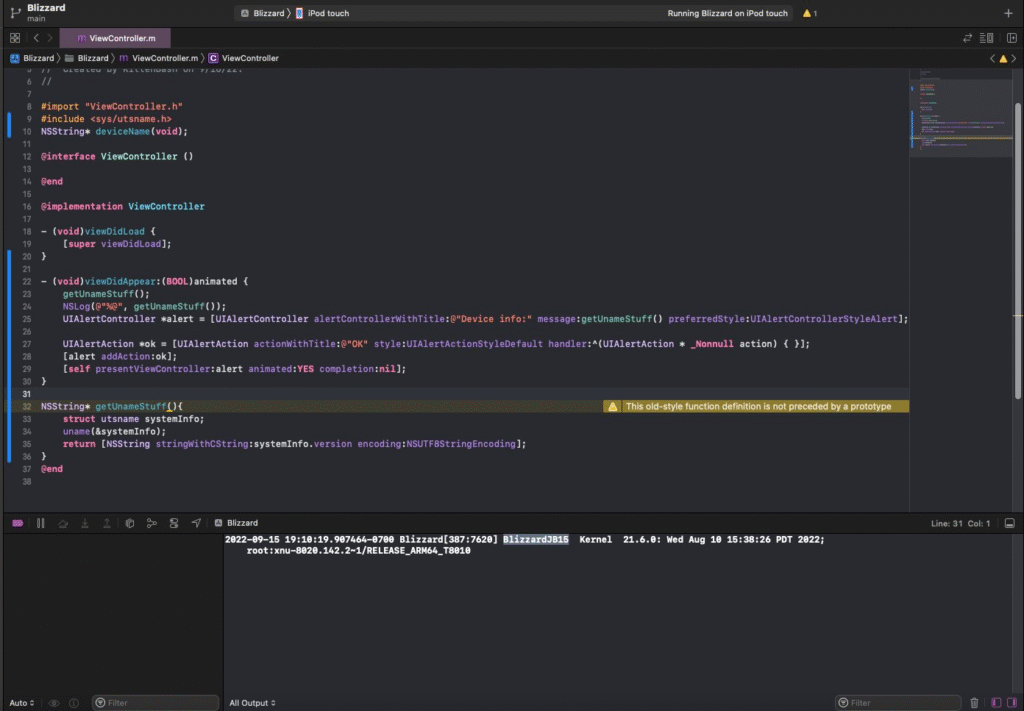The image size is (1024, 711).
Task: Click line number 22 in the gutter
Action: tap(27, 281)
